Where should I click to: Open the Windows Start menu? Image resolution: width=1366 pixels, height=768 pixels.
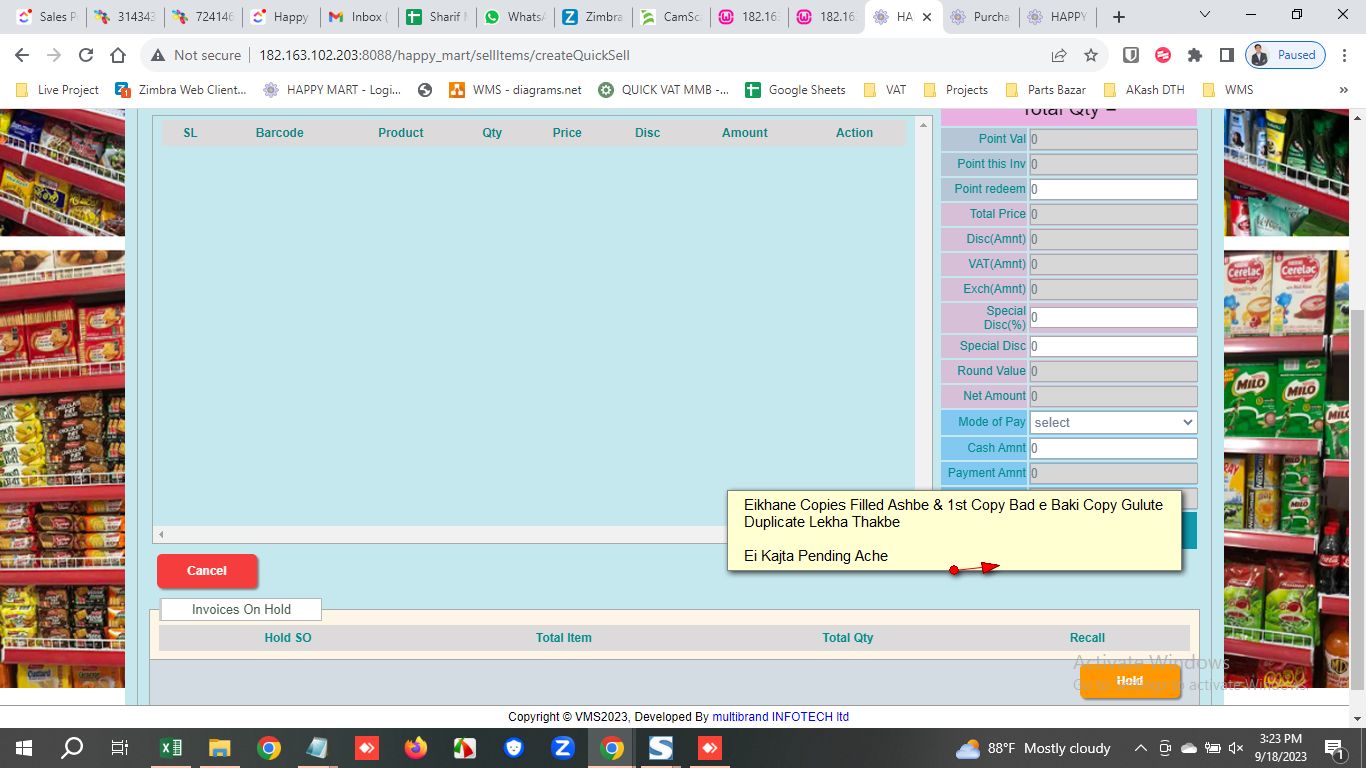[23, 748]
